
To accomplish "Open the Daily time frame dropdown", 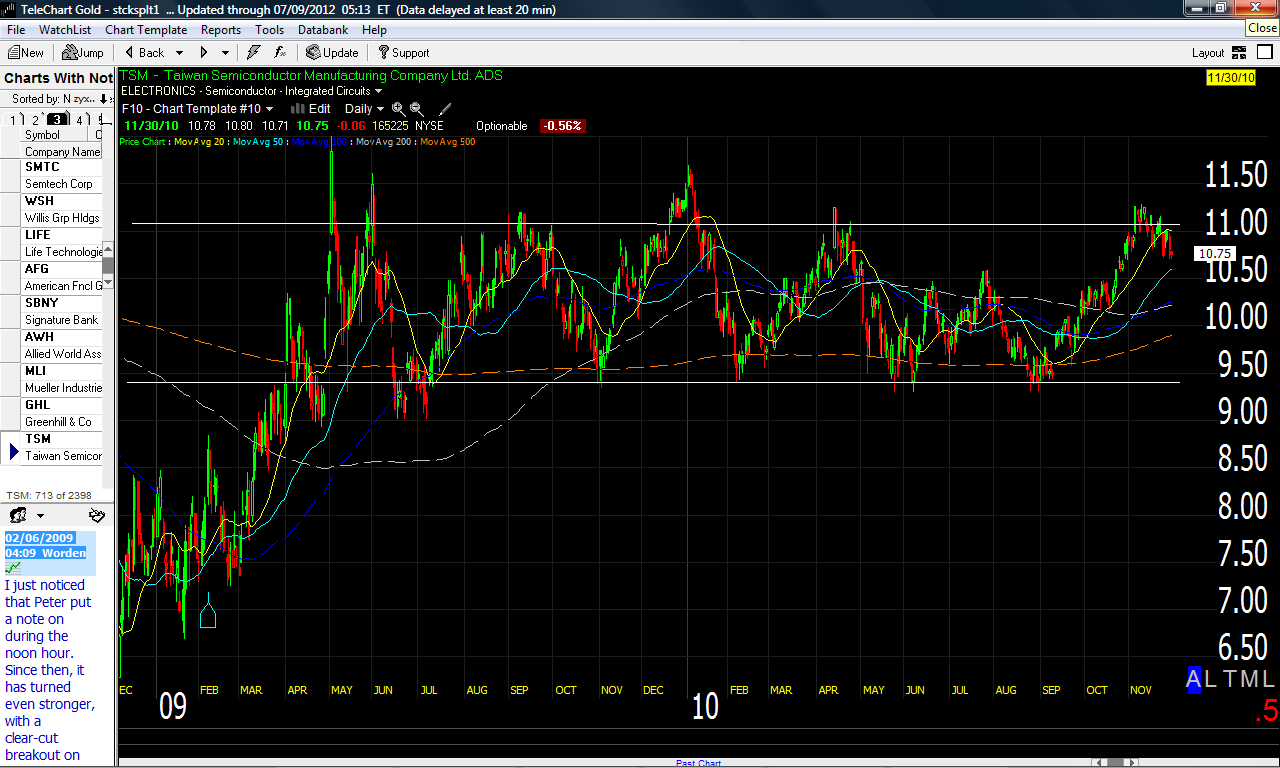I will pos(380,109).
